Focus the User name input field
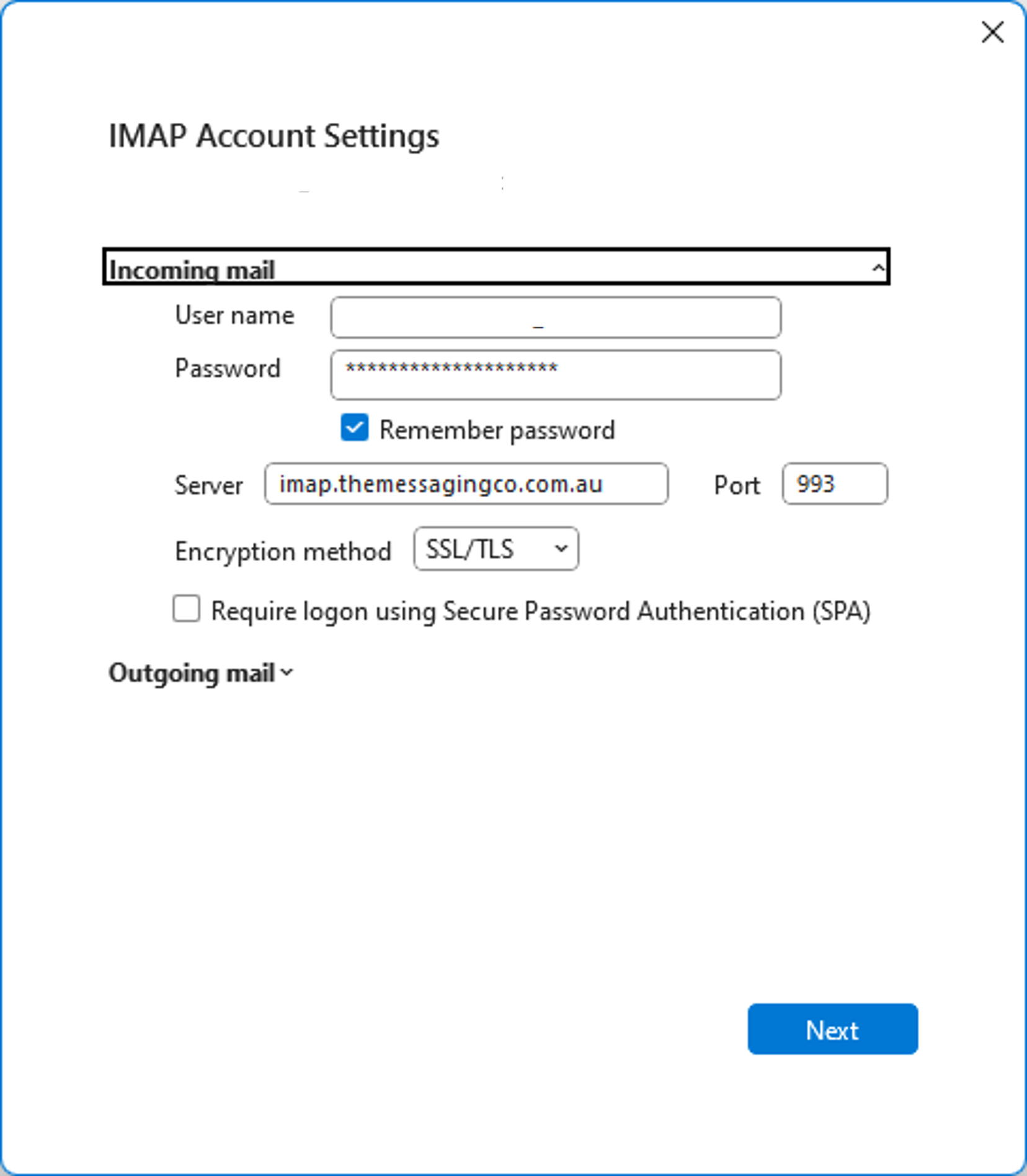 [x=556, y=317]
